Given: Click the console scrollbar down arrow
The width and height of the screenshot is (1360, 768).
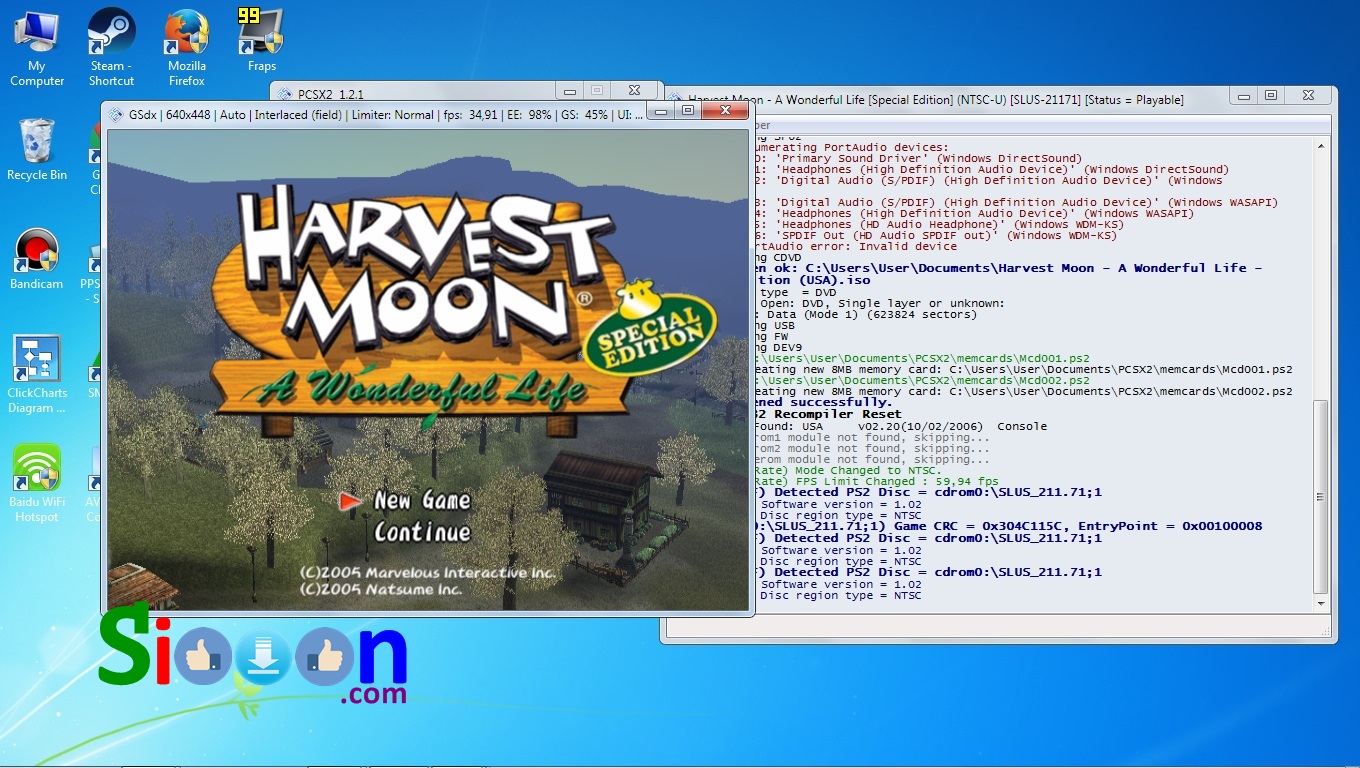Looking at the screenshot, I should tap(1322, 604).
